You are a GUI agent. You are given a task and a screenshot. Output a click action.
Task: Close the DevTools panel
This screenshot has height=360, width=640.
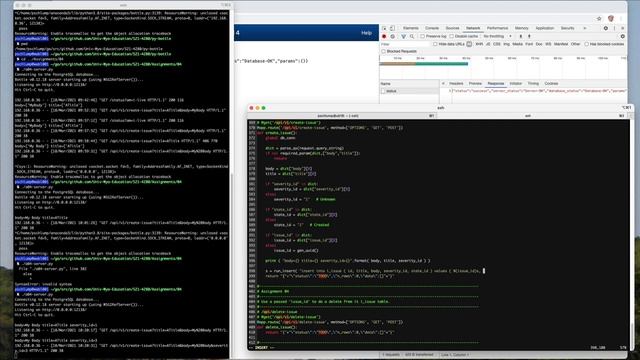click(622, 28)
